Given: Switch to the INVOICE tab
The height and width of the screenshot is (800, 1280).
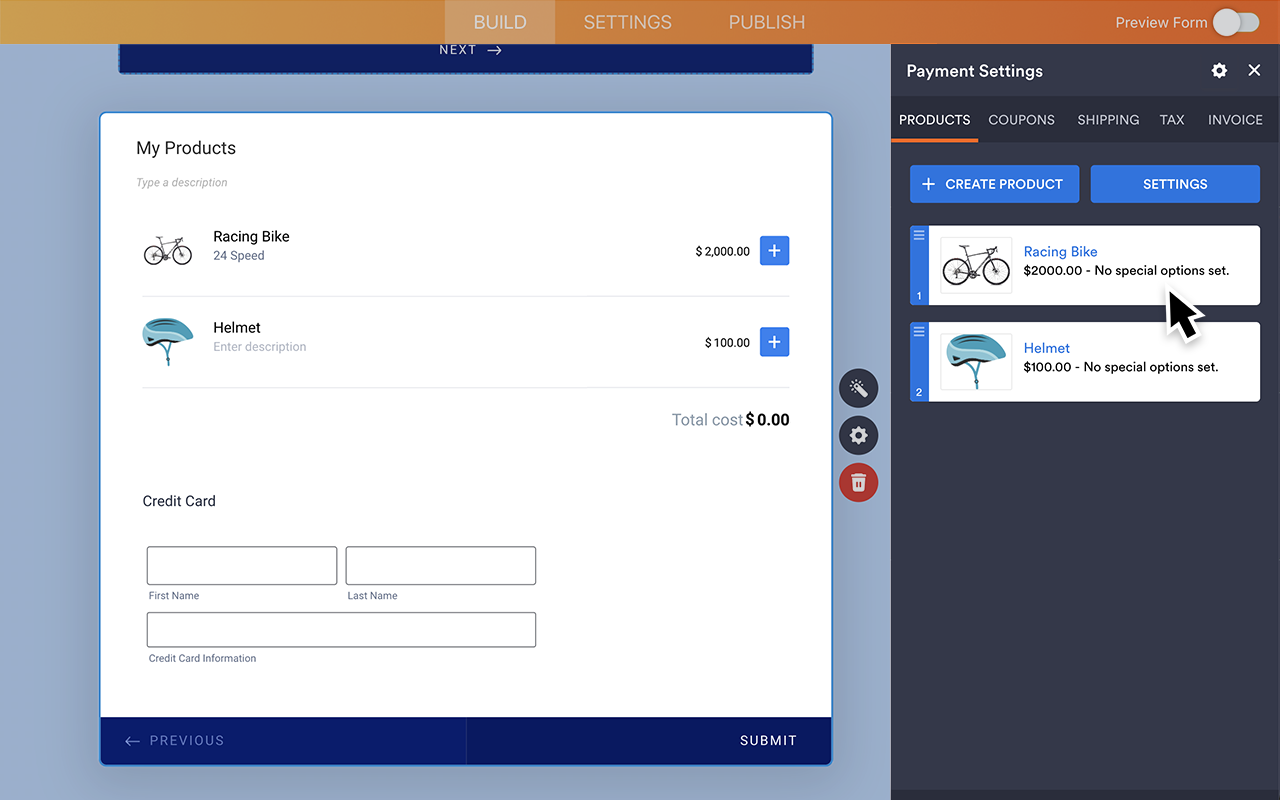Looking at the screenshot, I should 1235,120.
